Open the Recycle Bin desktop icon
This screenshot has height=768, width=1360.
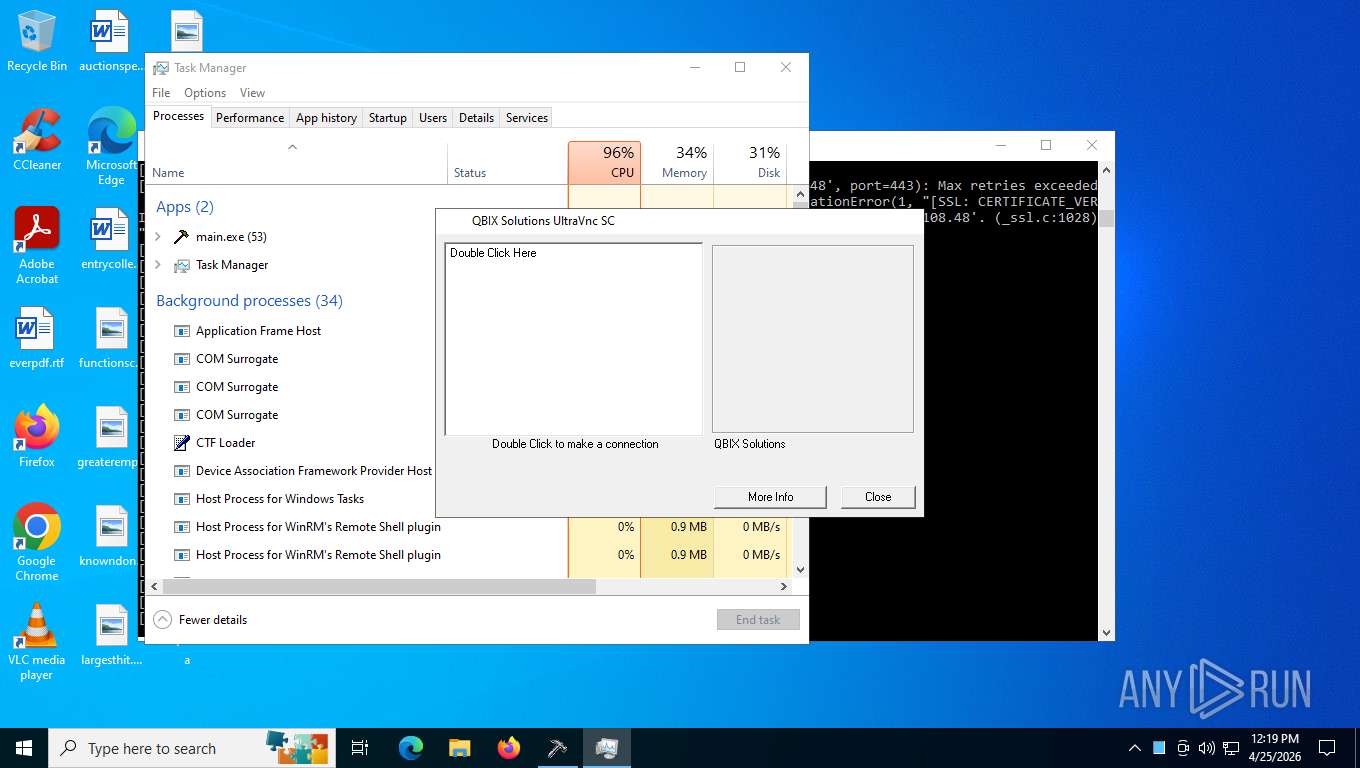(x=37, y=42)
